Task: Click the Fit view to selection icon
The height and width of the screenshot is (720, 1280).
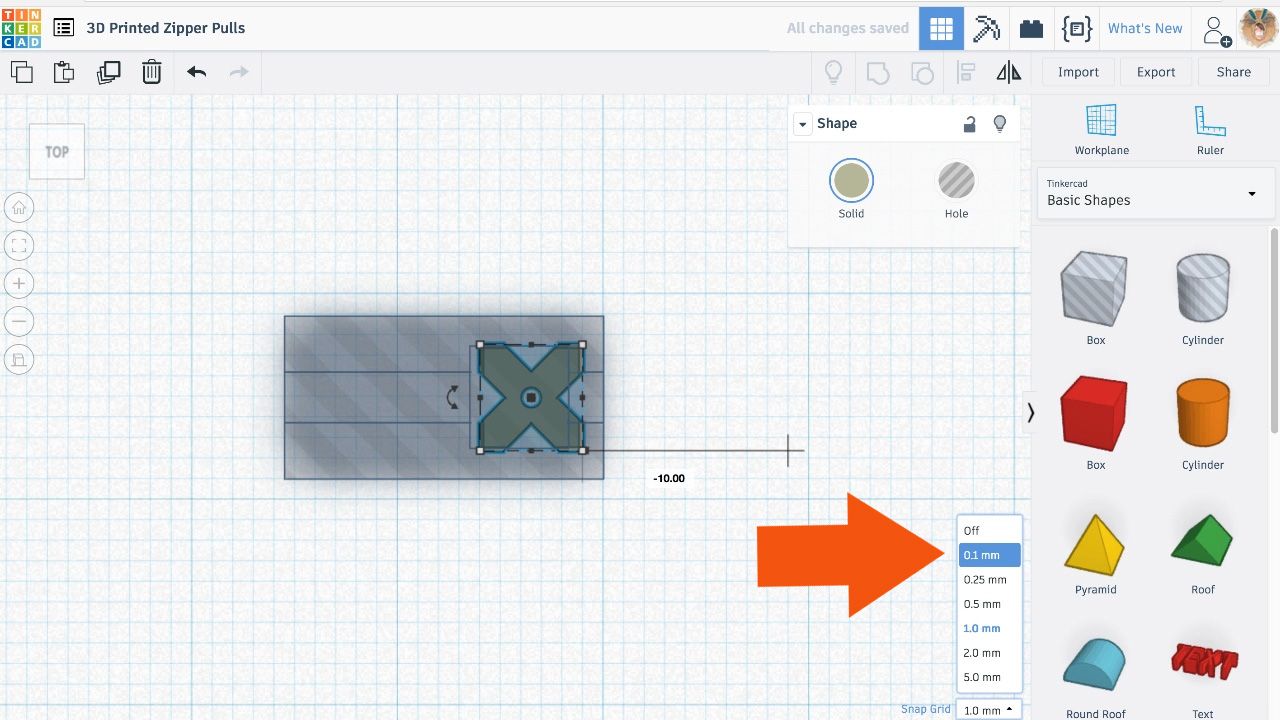Action: [19, 245]
